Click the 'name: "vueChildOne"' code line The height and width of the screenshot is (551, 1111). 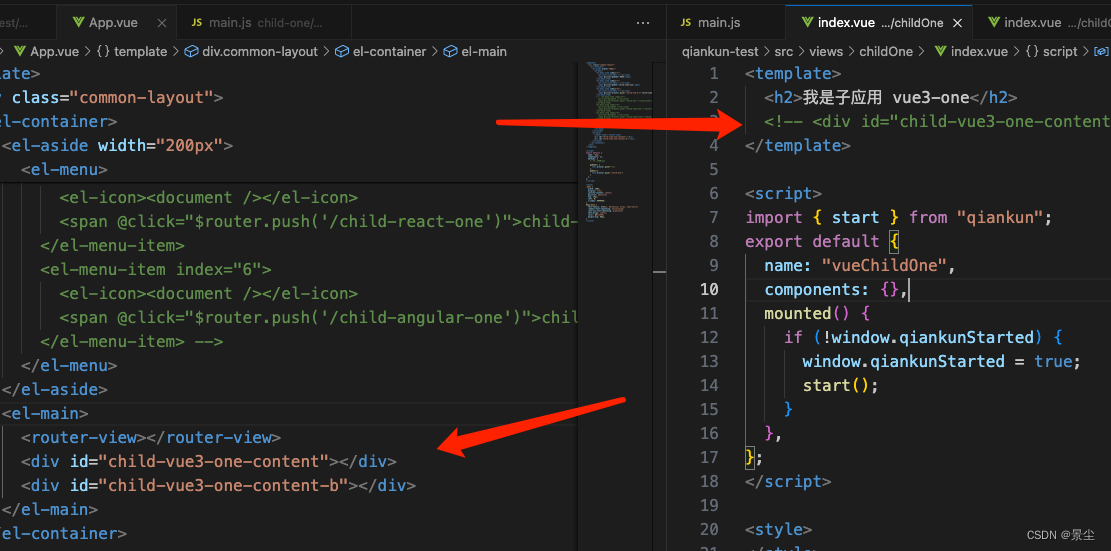[860, 266]
